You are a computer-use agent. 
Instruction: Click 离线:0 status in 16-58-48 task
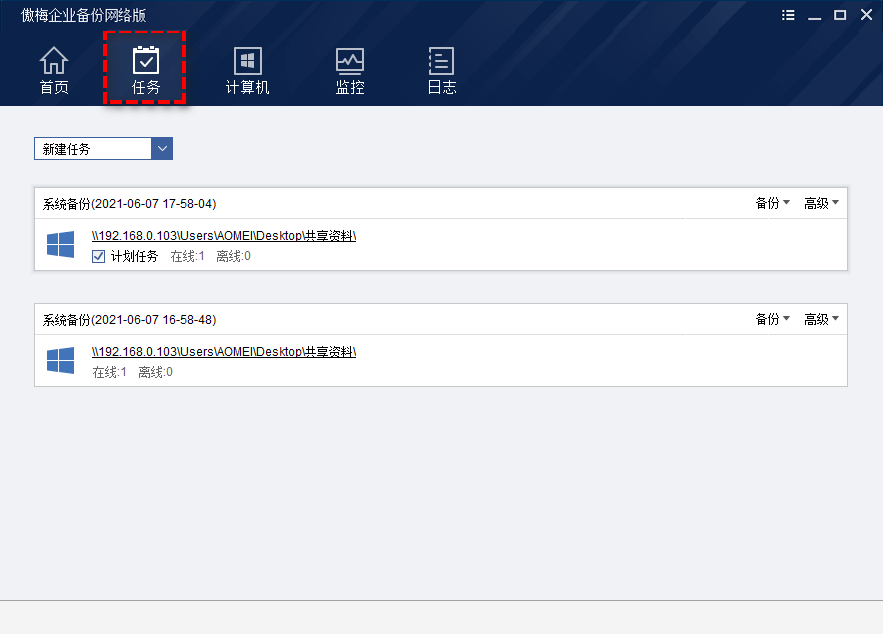[155, 372]
